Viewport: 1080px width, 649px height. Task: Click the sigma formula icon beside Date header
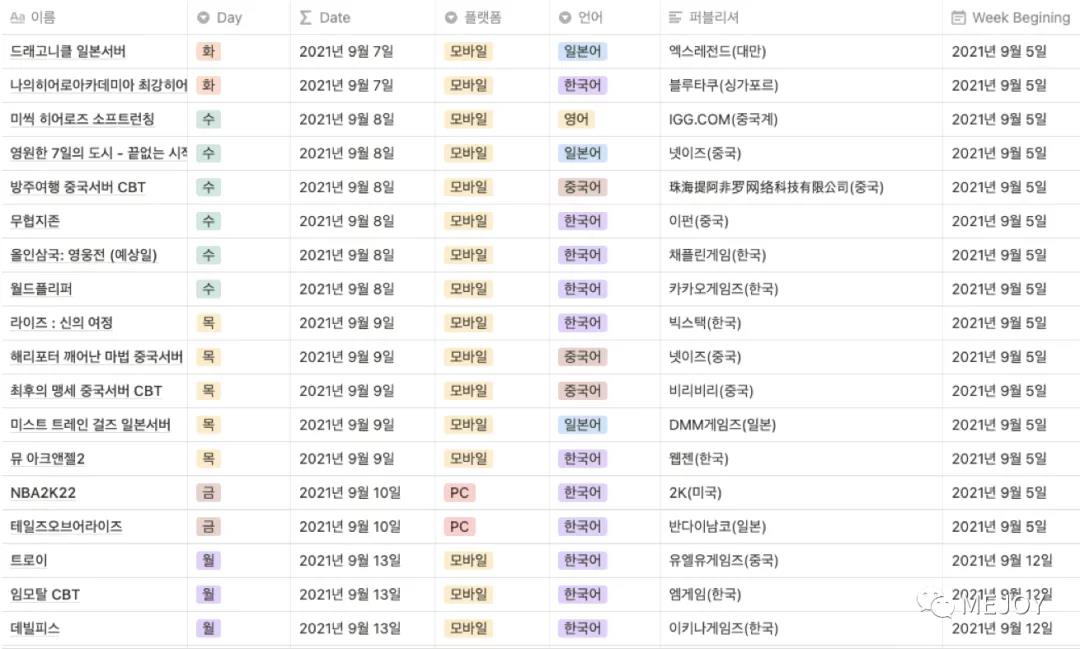[x=306, y=17]
